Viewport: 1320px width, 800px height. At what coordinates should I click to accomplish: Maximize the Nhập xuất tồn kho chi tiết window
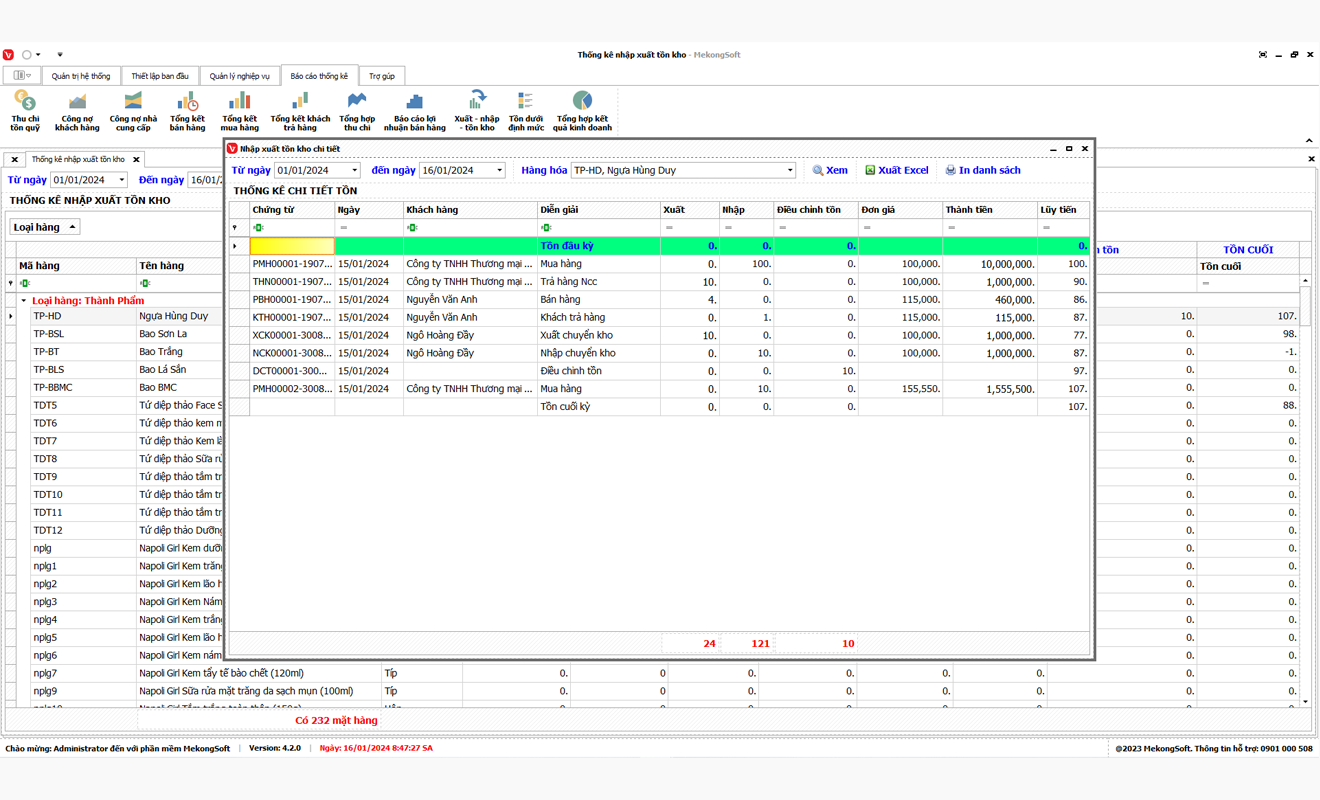(x=1069, y=149)
